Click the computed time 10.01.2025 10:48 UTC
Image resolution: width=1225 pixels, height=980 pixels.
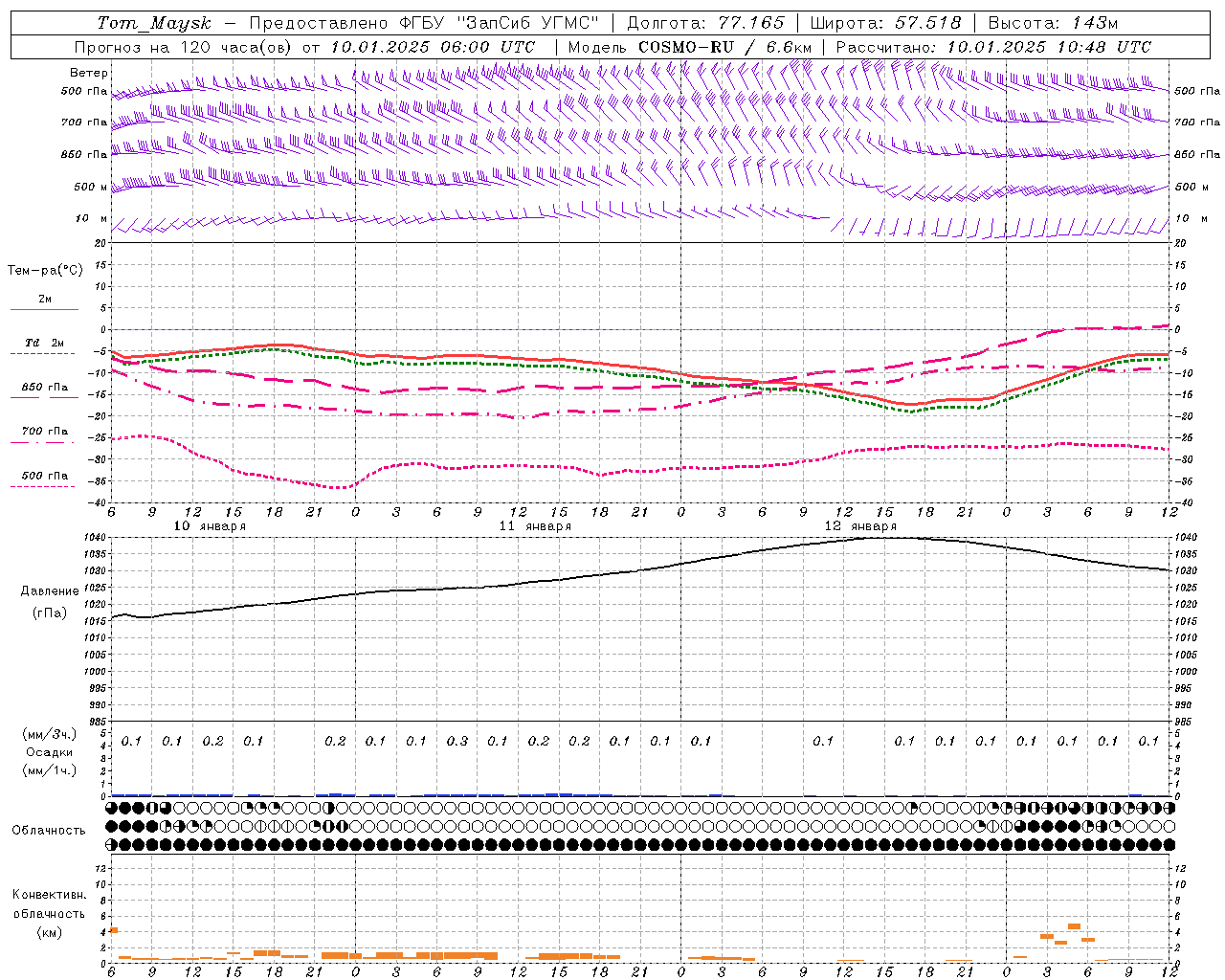pos(1049,47)
